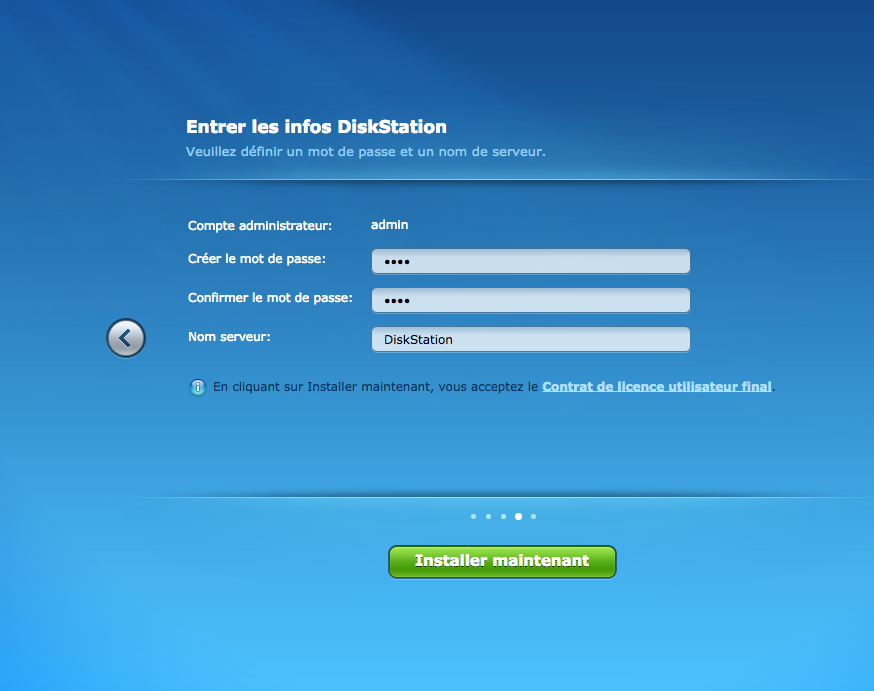Click the Installer maintenant button
Viewport: 874px width, 691px height.
[502, 562]
